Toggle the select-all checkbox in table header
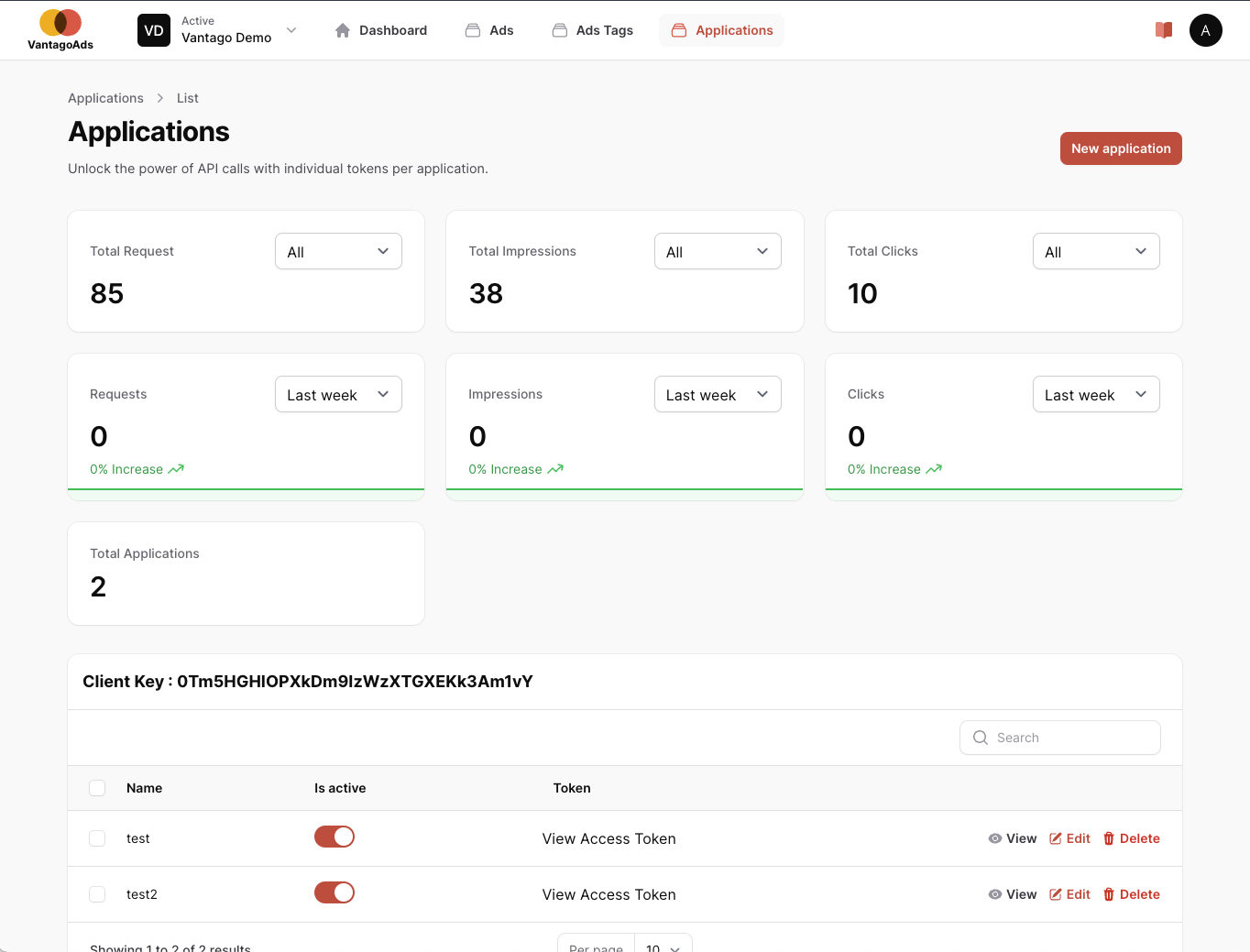Screen dimensions: 1250x952 tap(97, 788)
